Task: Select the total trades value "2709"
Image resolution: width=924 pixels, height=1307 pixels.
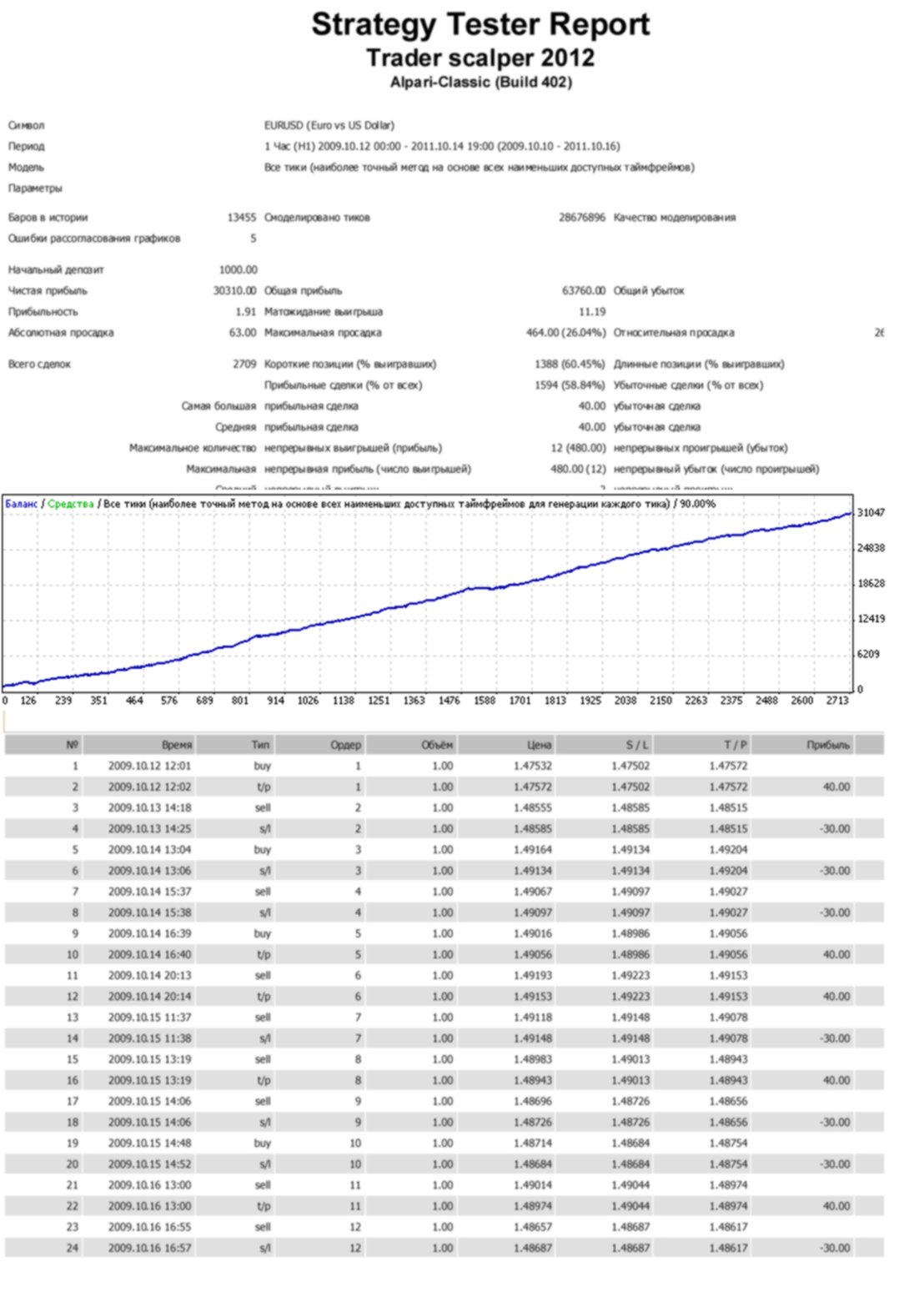Action: [244, 364]
